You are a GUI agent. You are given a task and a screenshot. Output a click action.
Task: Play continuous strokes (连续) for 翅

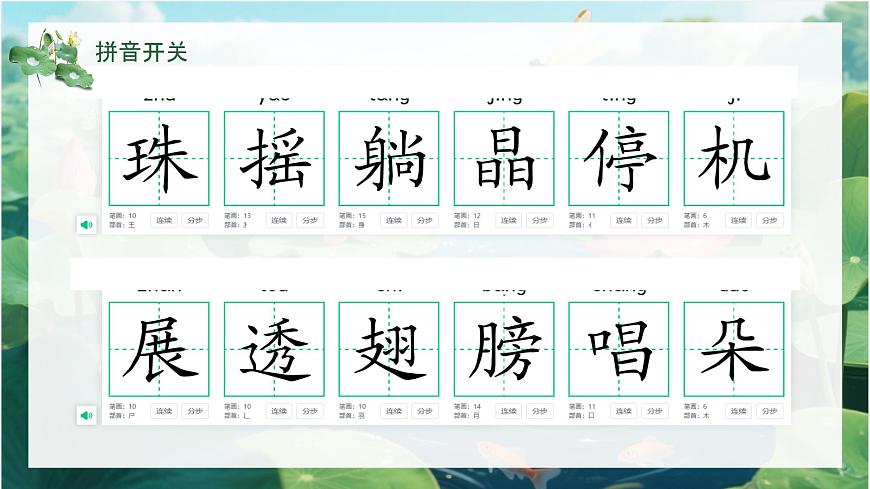394,411
